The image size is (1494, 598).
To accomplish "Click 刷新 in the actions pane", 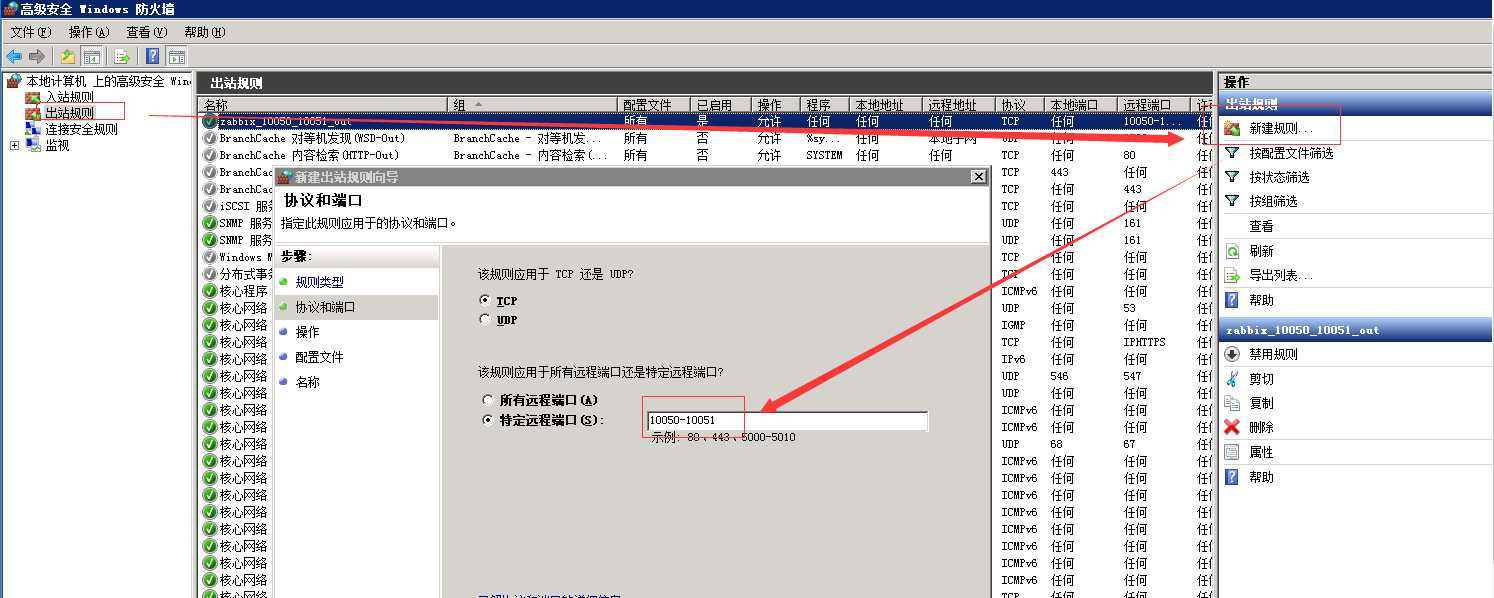I will 1261,251.
